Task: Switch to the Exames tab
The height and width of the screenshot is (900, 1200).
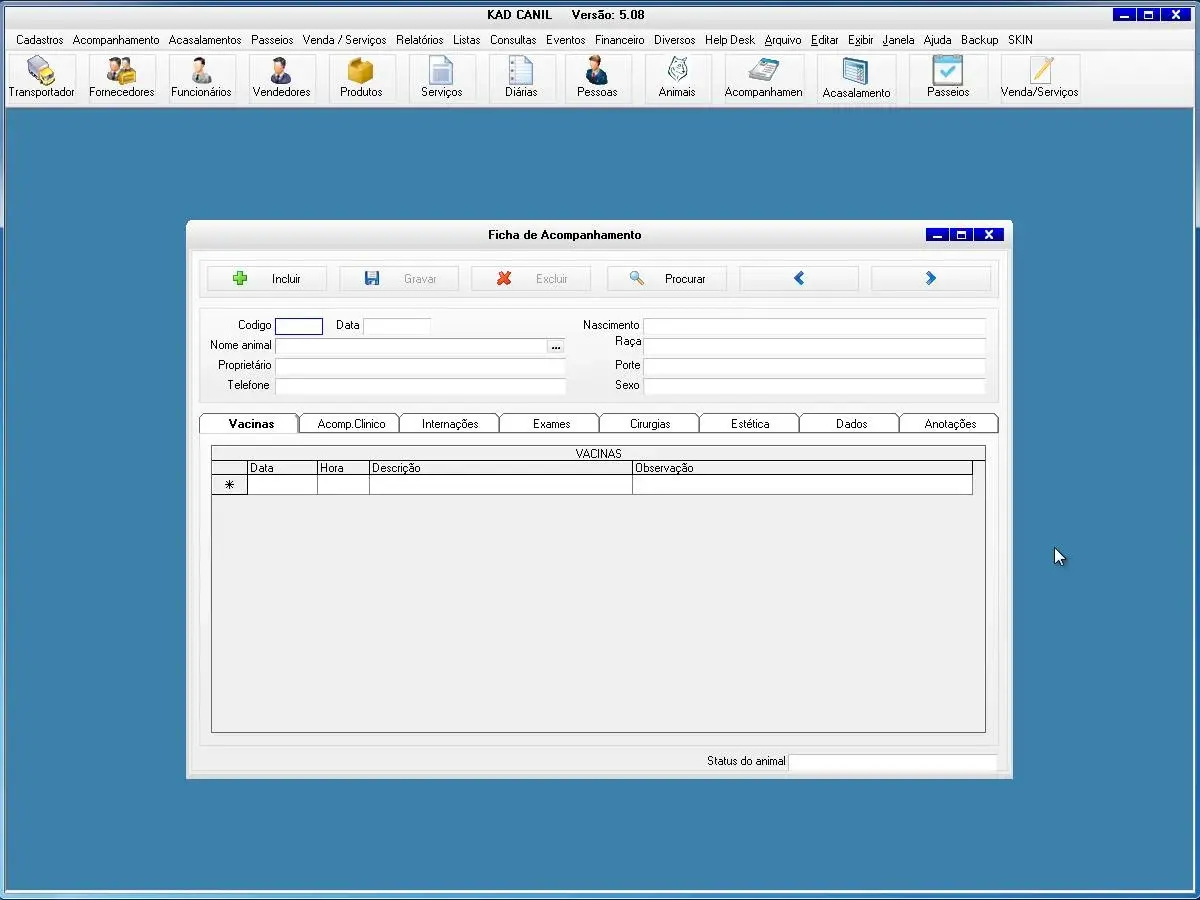Action: click(551, 424)
